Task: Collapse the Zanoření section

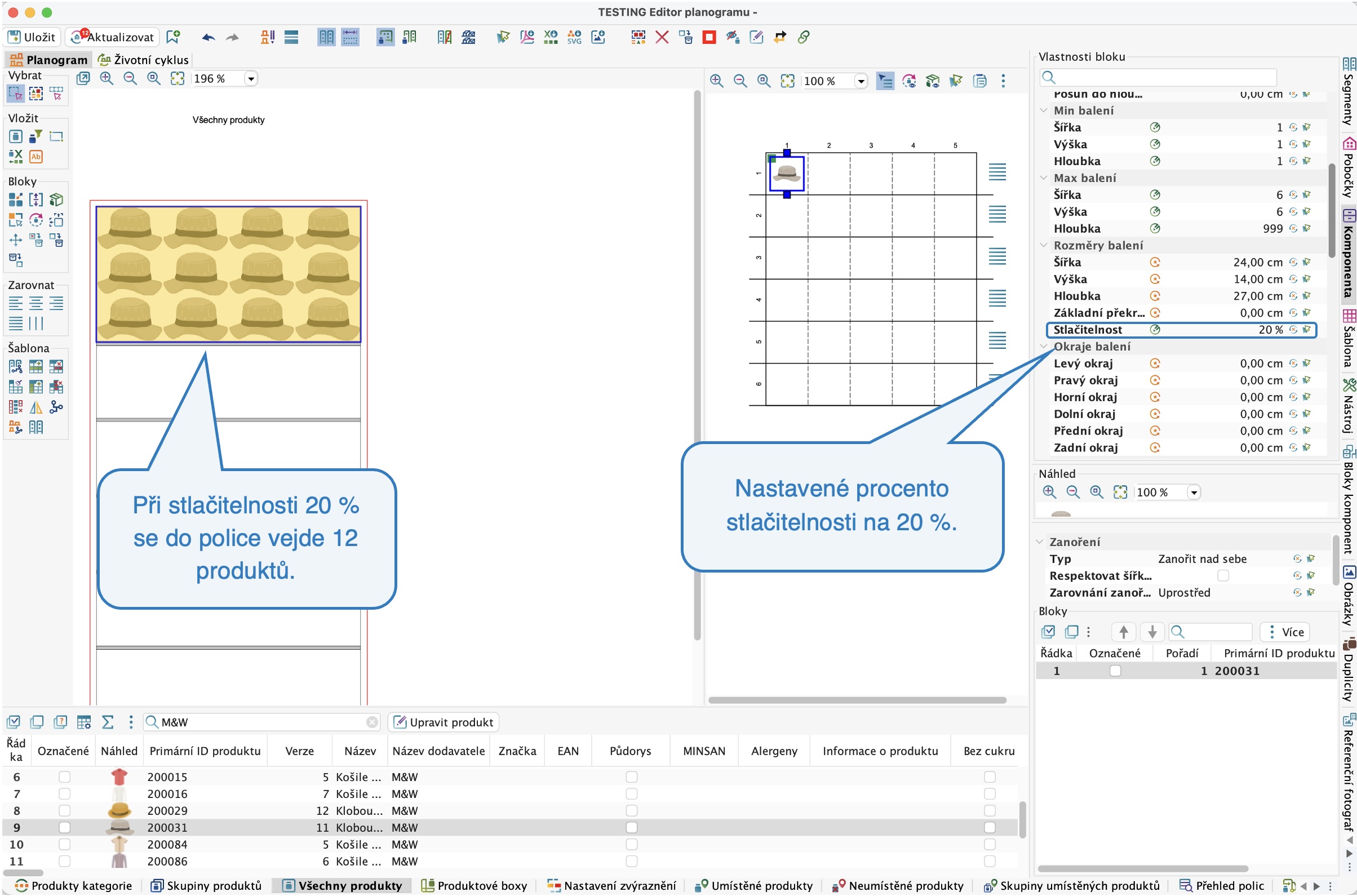Action: 1039,542
